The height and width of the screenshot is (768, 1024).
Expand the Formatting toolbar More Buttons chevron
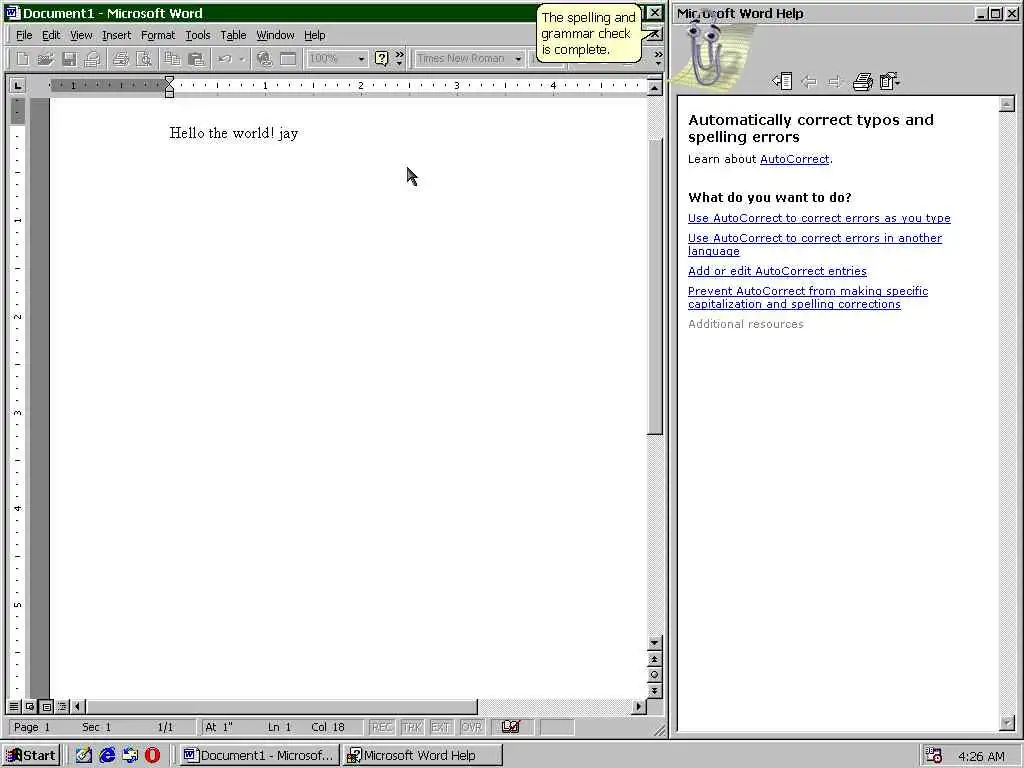click(658, 59)
